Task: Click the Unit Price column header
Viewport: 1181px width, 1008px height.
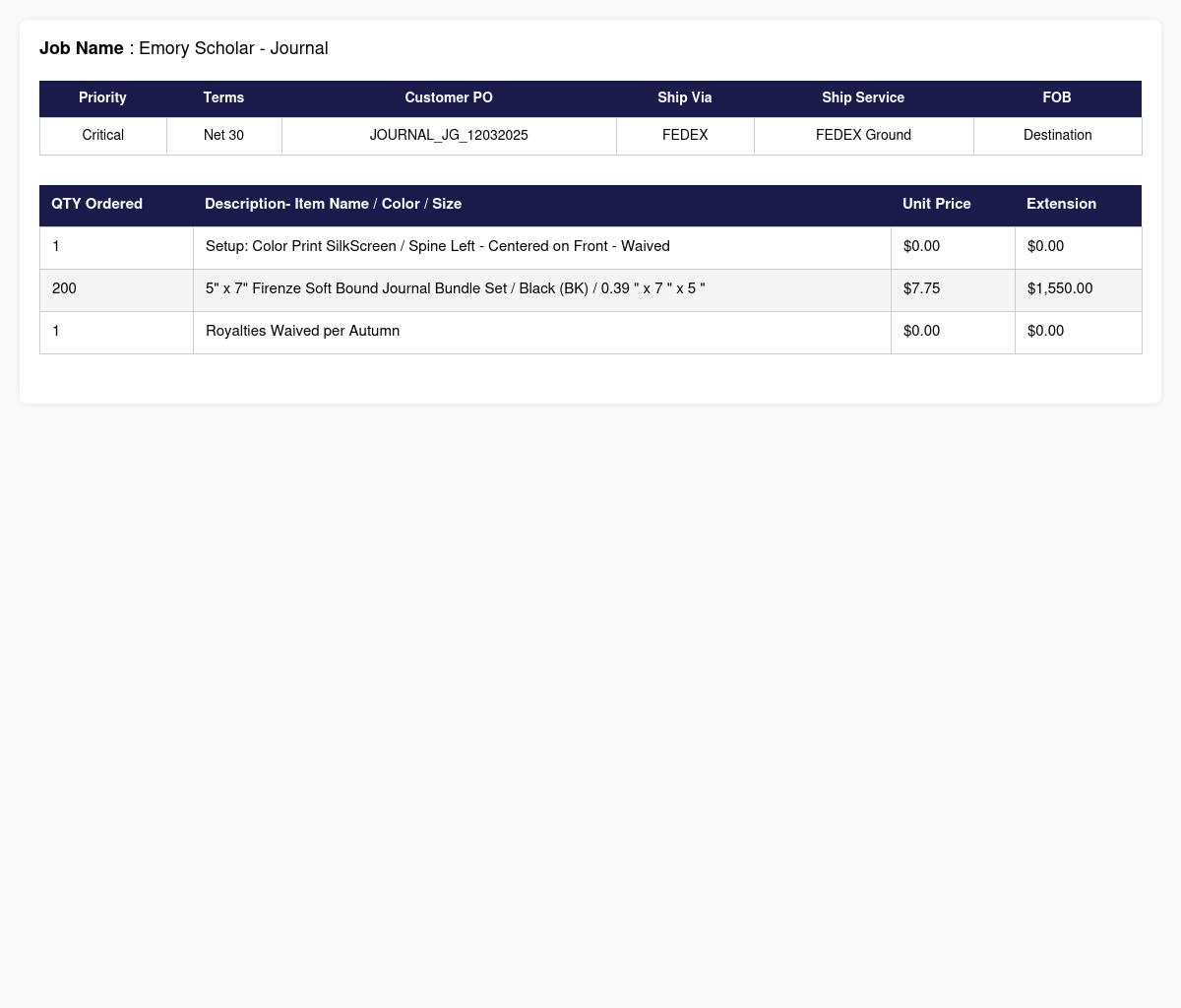Action: 936,204
